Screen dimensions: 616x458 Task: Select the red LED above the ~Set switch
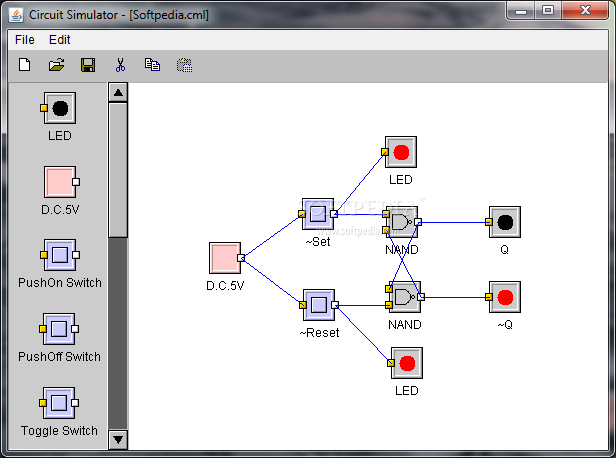tap(401, 152)
